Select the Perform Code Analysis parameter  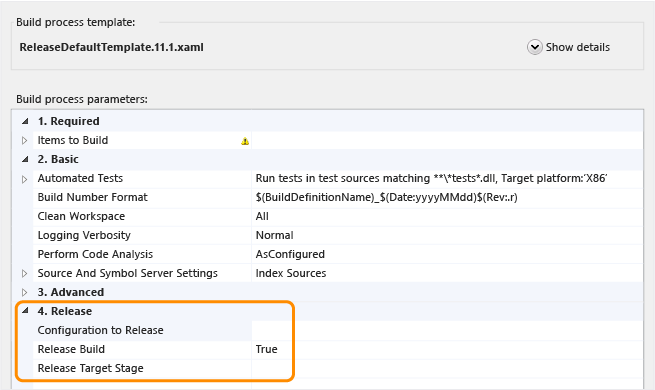[x=95, y=254]
